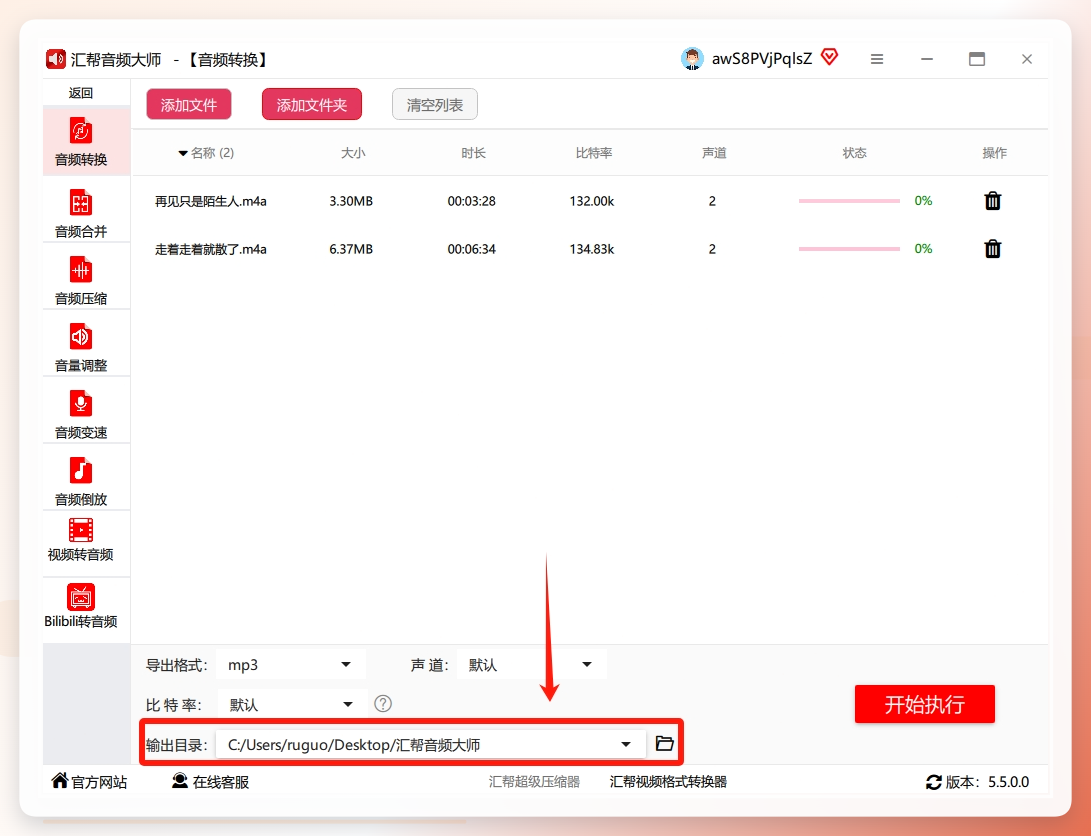This screenshot has height=836, width=1091.
Task: Sort list by the 名称 column arrow
Action: [x=183, y=153]
